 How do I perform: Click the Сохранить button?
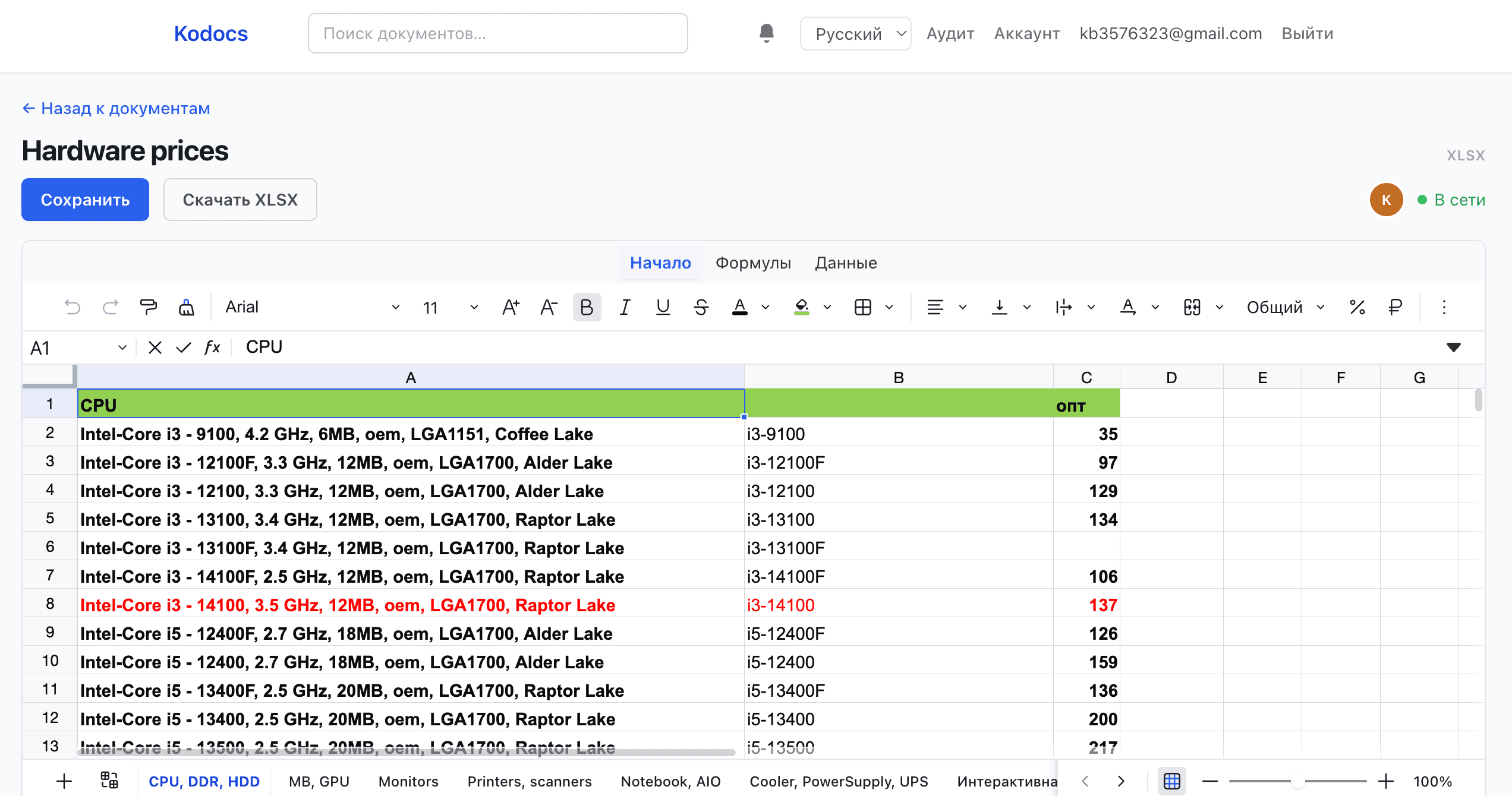pyautogui.click(x=85, y=200)
